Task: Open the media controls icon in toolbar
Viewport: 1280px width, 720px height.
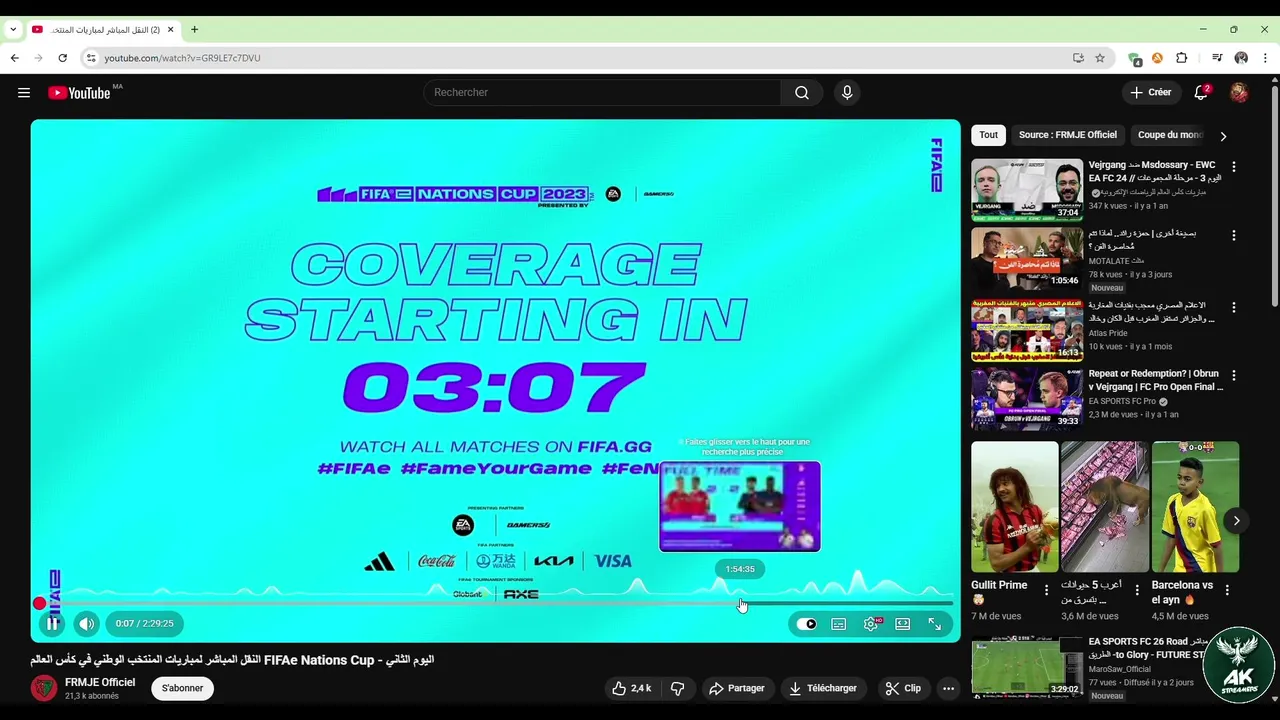Action: pos(1217,58)
